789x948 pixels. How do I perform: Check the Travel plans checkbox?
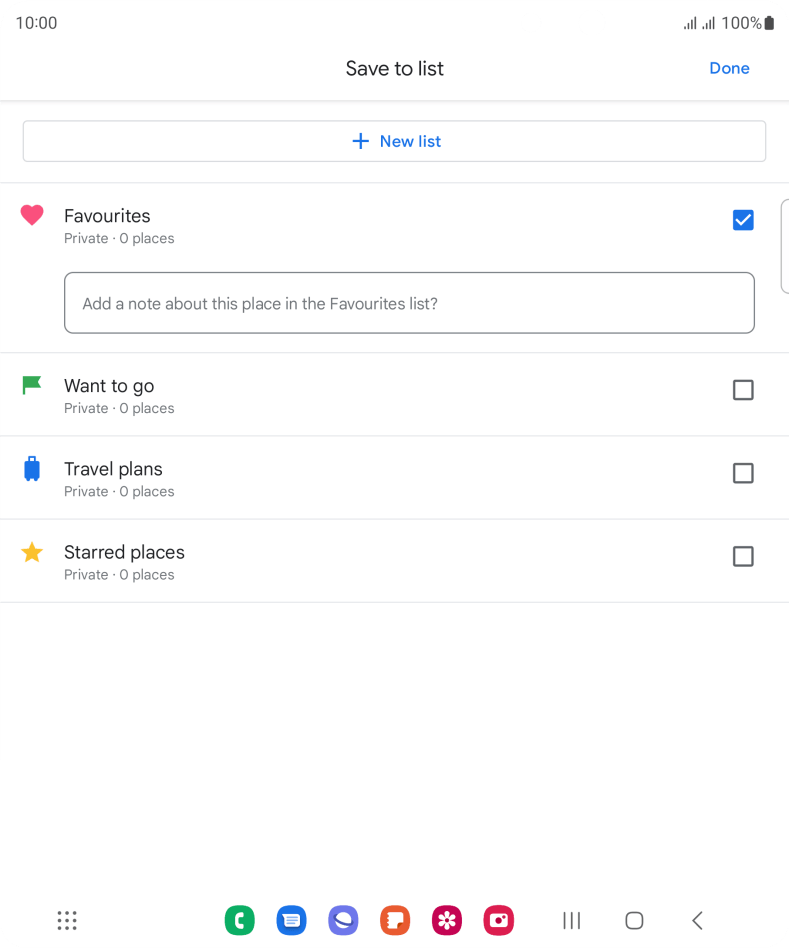[x=743, y=473]
